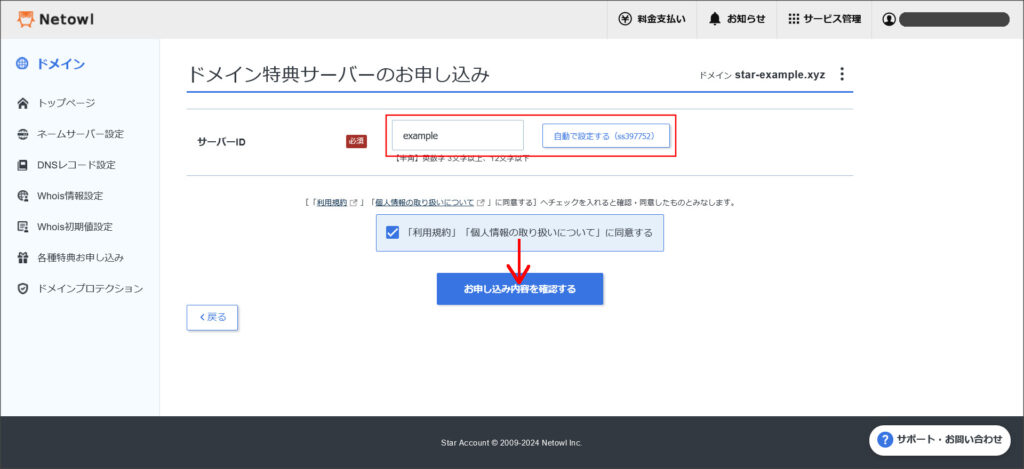
Task: Click the 必須 required badge
Action: point(357,140)
